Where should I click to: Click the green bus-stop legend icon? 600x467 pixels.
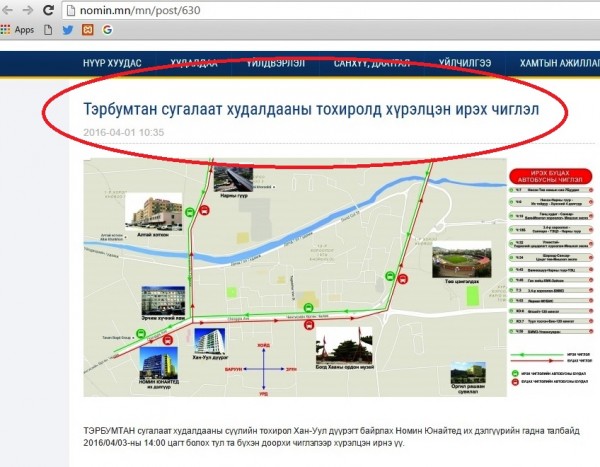[515, 373]
